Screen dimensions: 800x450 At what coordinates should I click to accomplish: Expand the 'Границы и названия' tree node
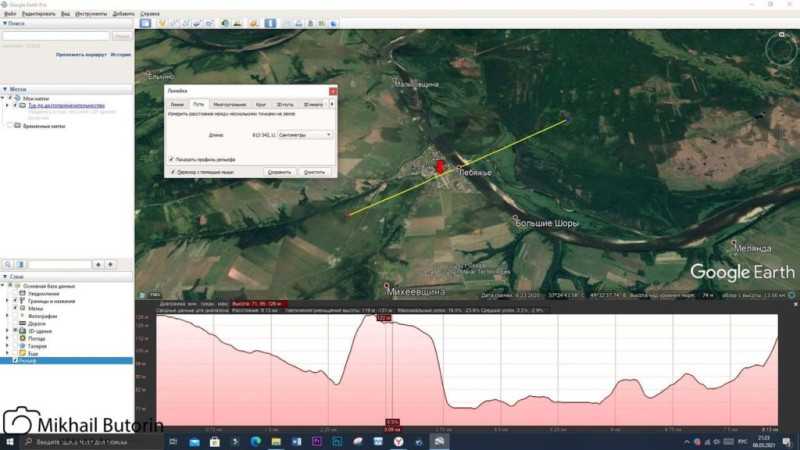tap(7, 301)
